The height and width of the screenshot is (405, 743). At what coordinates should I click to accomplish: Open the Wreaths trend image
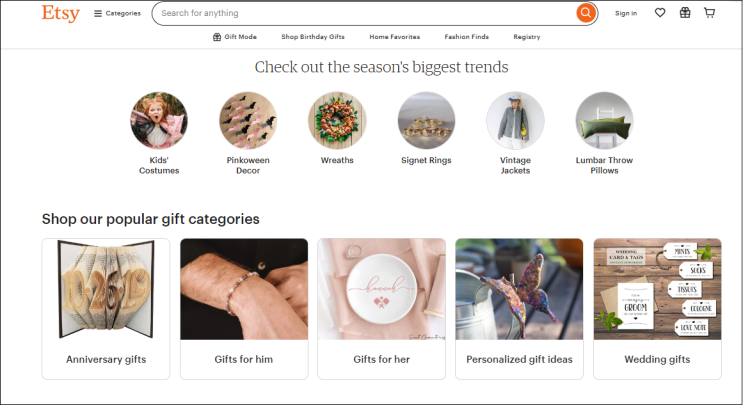(337, 120)
